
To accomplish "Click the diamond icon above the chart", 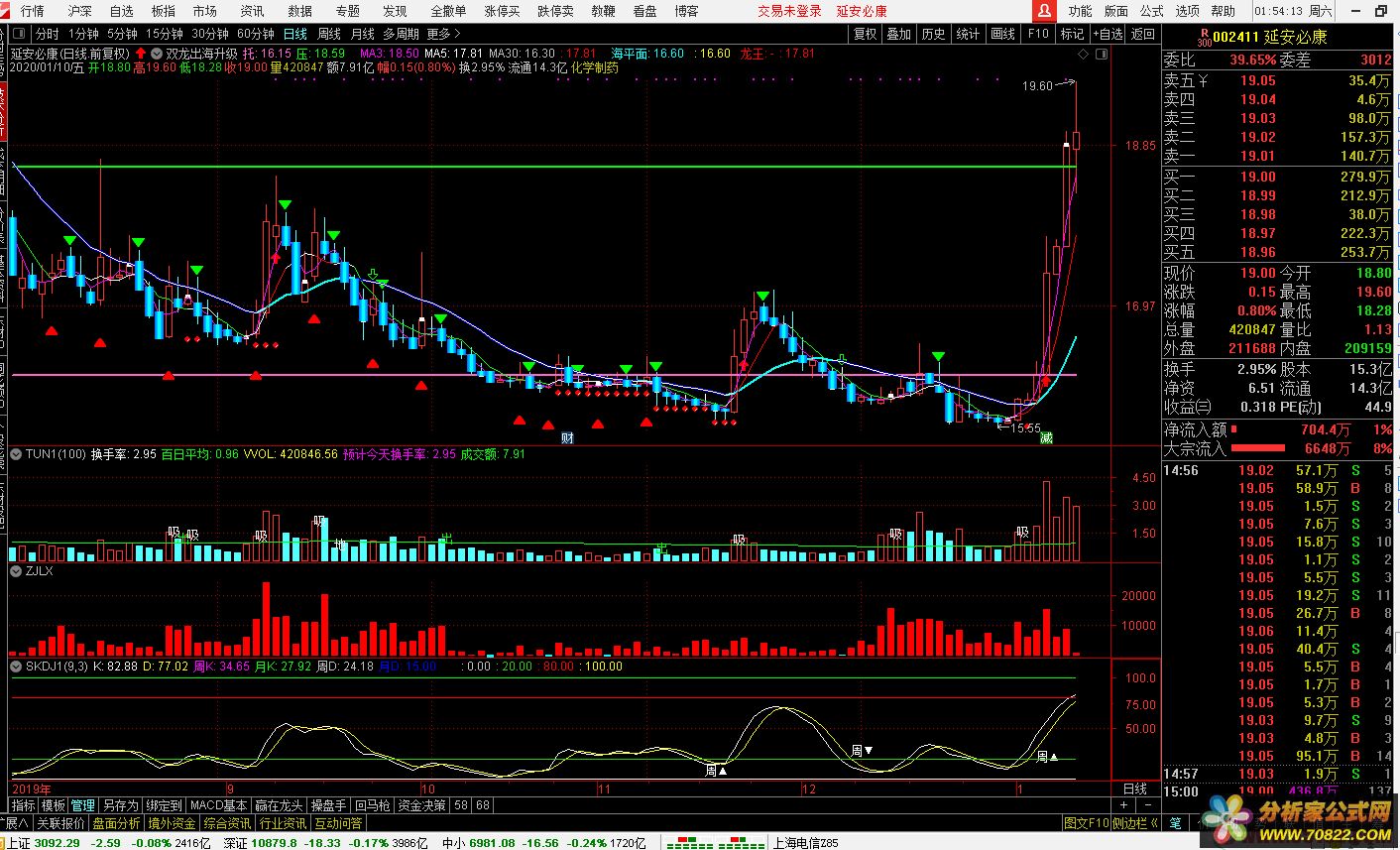I will [1083, 55].
